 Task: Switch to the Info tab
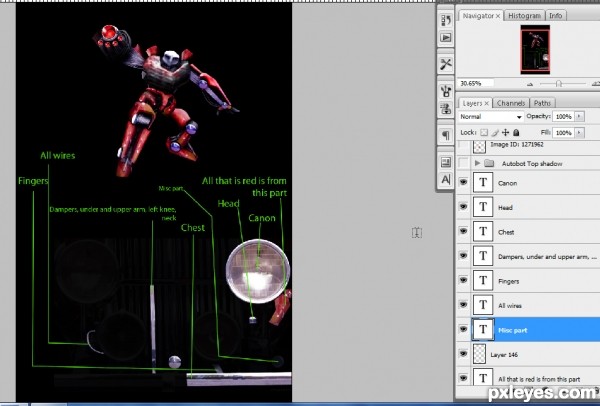(556, 16)
